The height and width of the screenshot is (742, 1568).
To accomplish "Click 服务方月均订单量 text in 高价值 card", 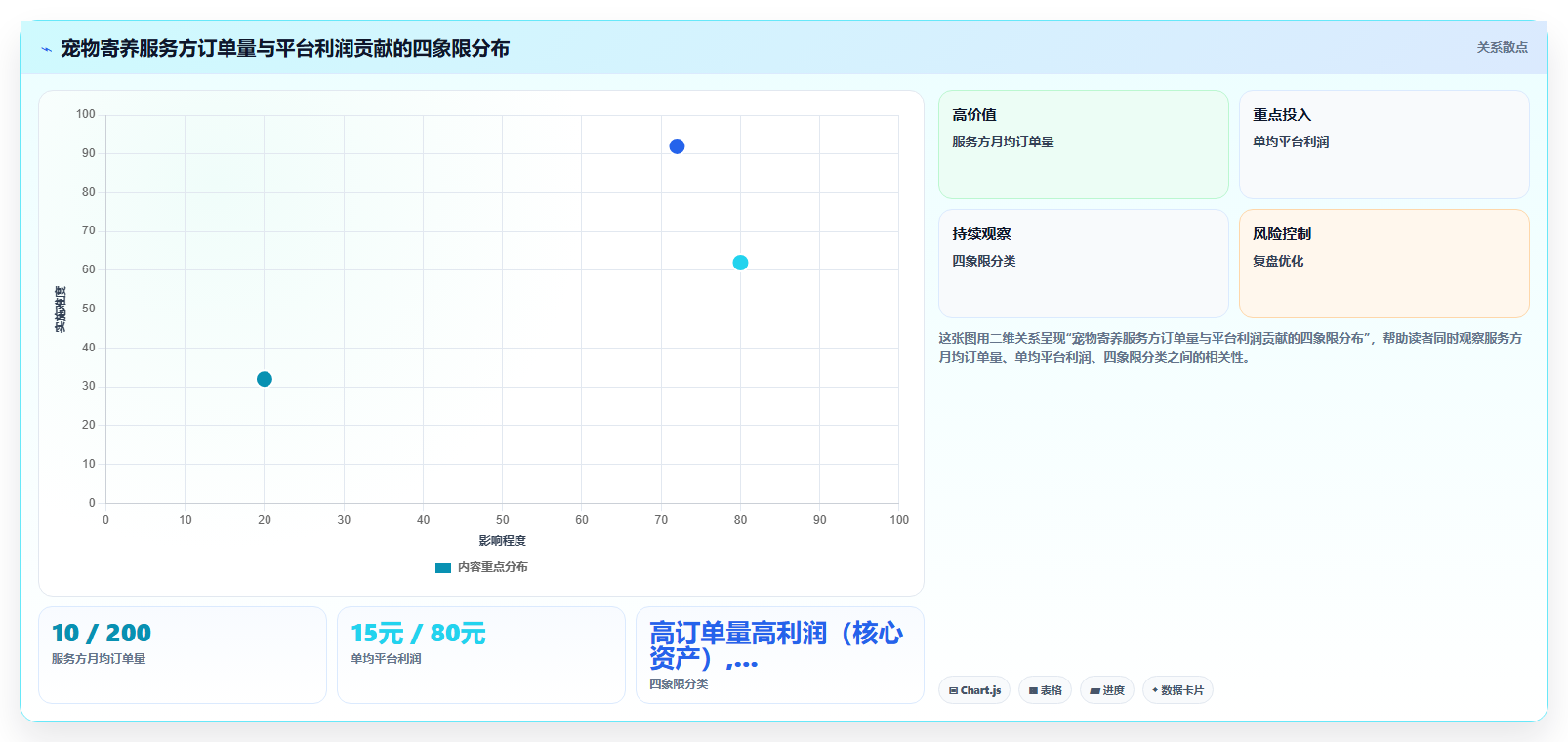I will coord(1003,142).
